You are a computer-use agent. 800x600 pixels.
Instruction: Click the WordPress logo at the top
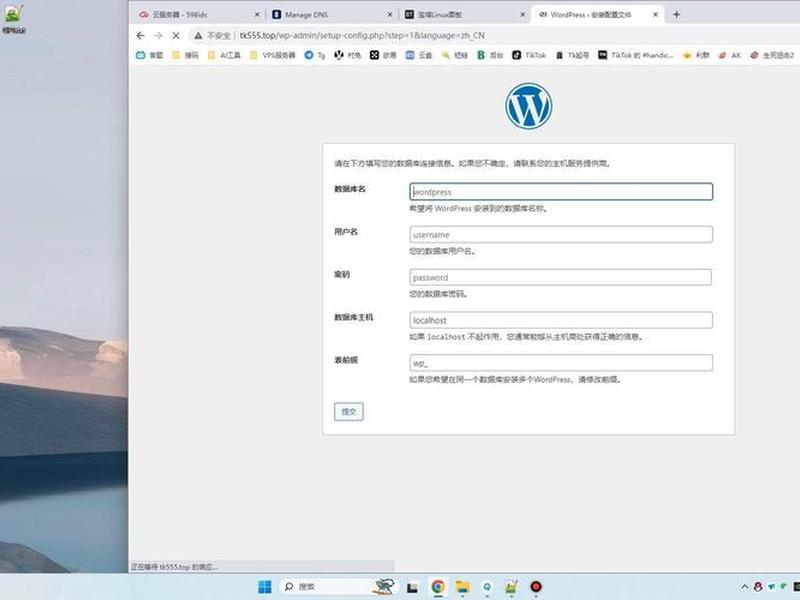tap(529, 106)
